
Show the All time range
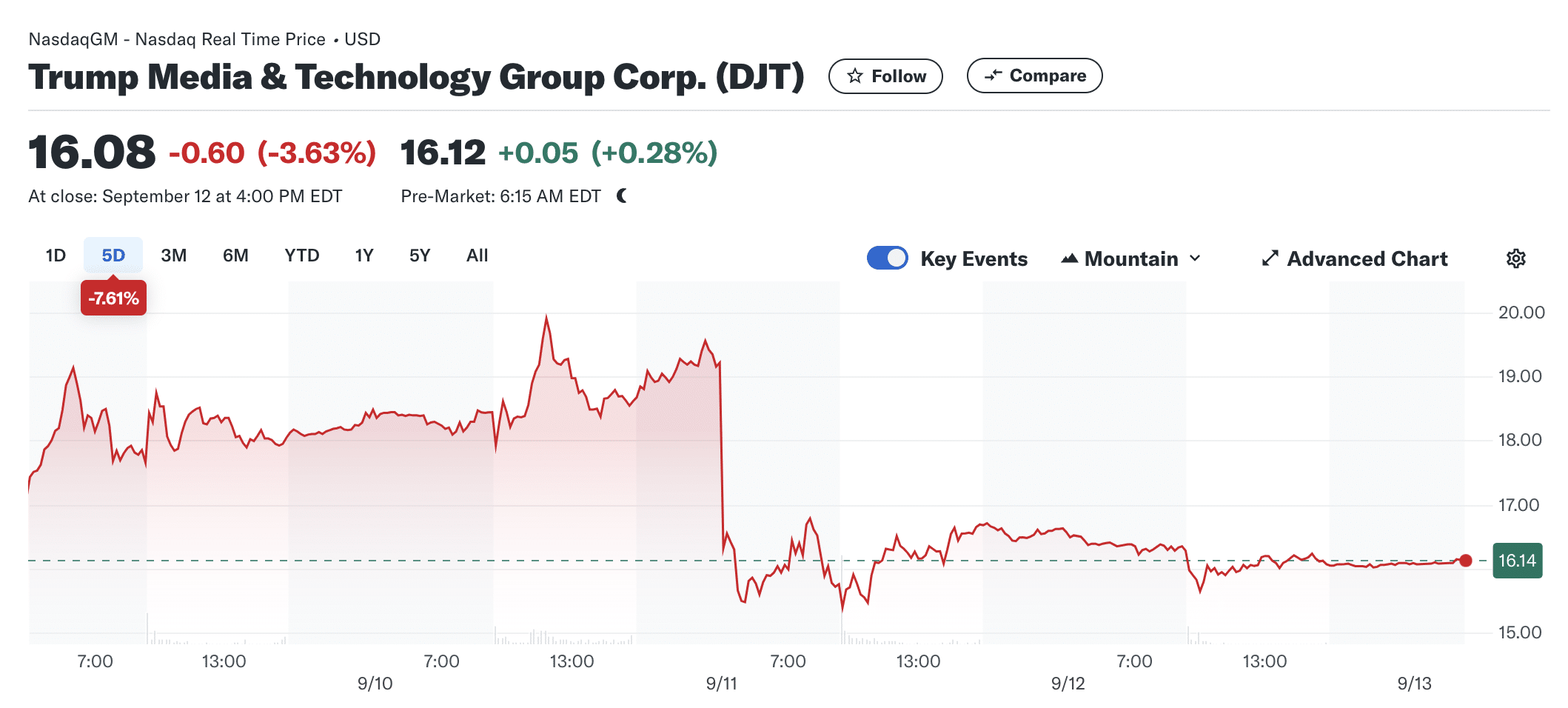click(x=477, y=256)
